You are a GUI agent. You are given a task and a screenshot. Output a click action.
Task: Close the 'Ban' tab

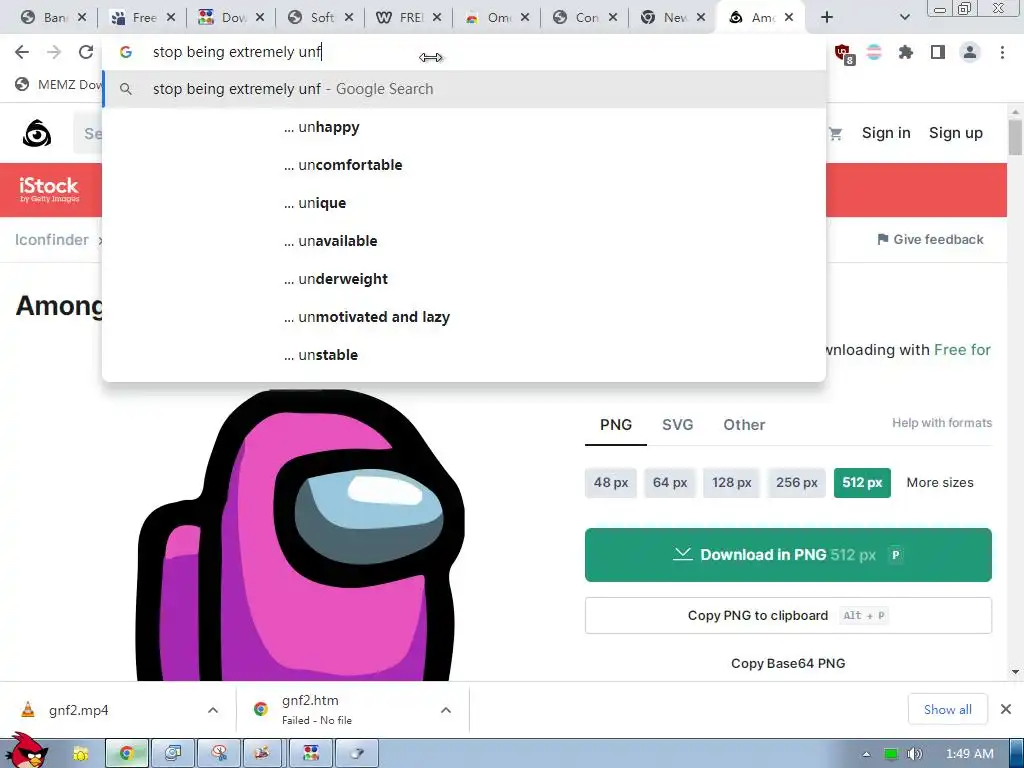click(x=82, y=18)
